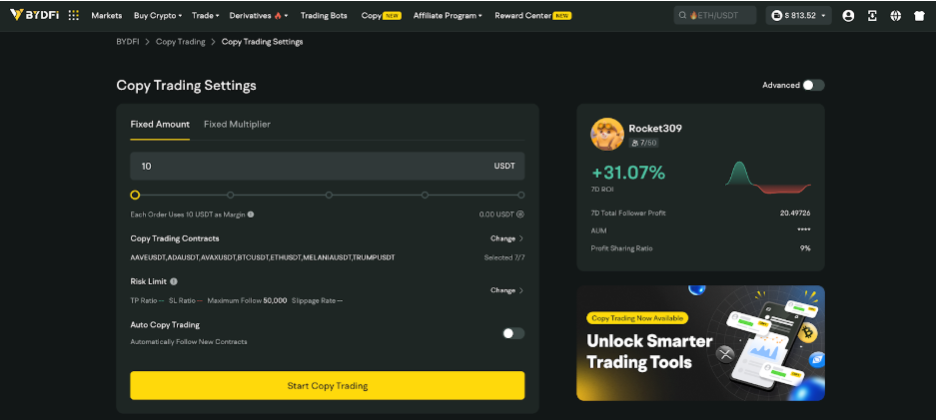Select the Fixed Amount tab
The image size is (936, 420).
tap(160, 124)
